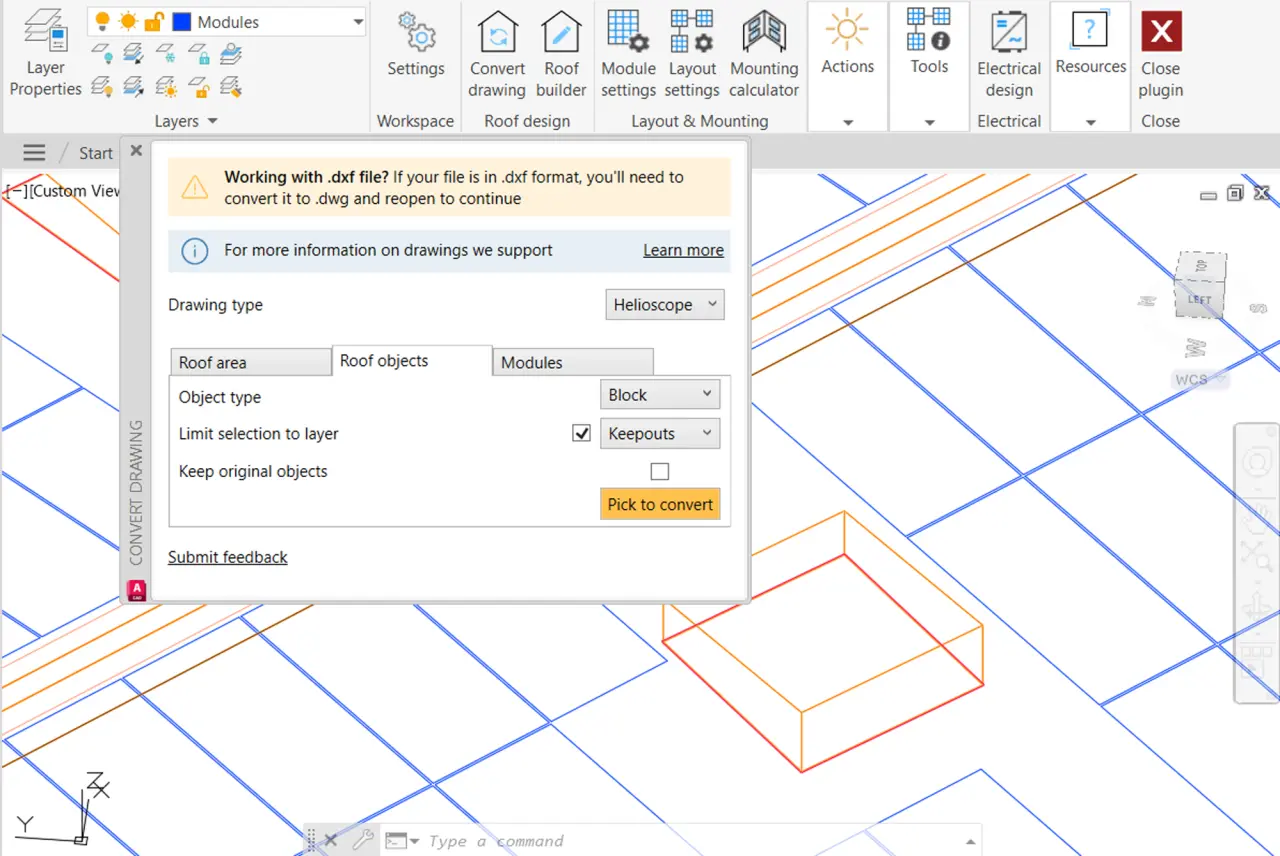The image size is (1280, 856).
Task: Open the Tools menu
Action: tap(929, 66)
